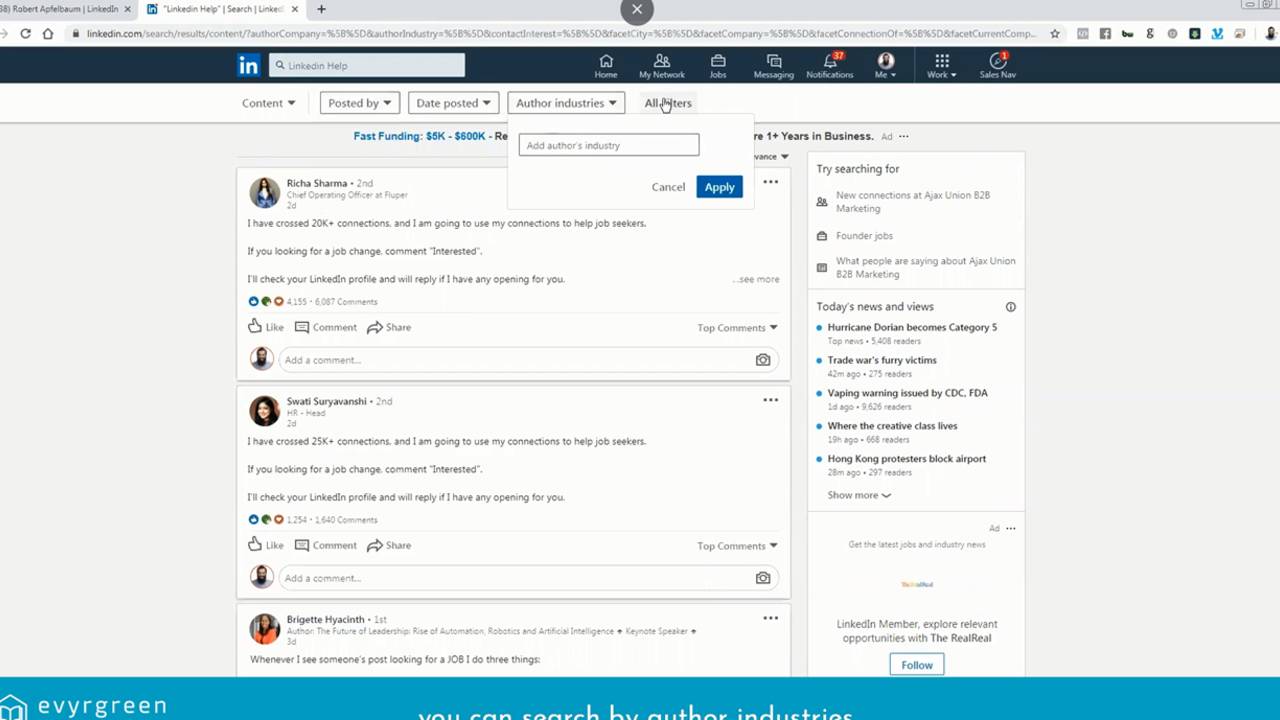Open Swati Suryavanshi's profile photo
Viewport: 1280px width, 720px height.
coord(265,410)
